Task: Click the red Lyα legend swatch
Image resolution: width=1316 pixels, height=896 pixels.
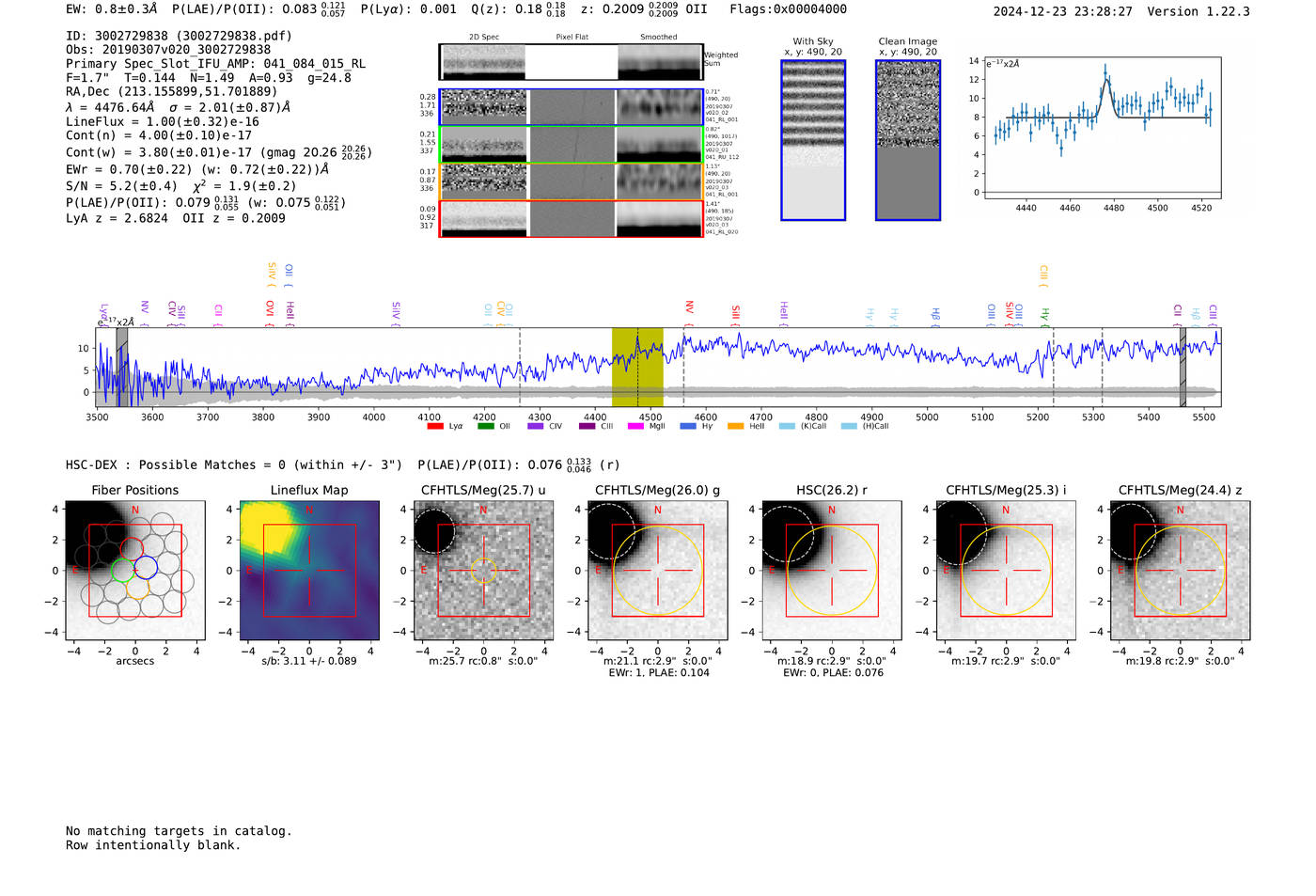Action: pyautogui.click(x=435, y=427)
